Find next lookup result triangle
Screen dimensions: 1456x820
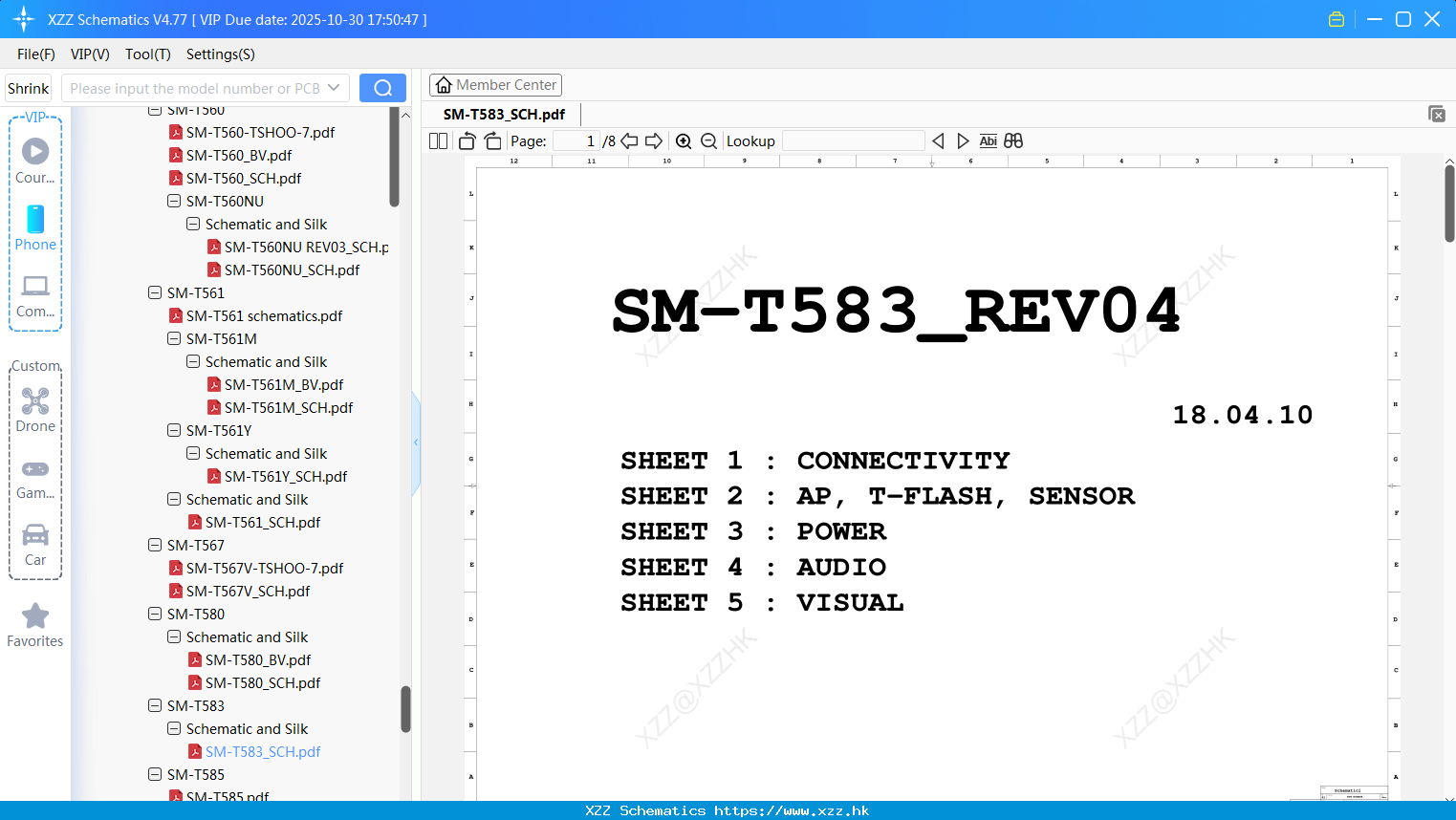(963, 140)
